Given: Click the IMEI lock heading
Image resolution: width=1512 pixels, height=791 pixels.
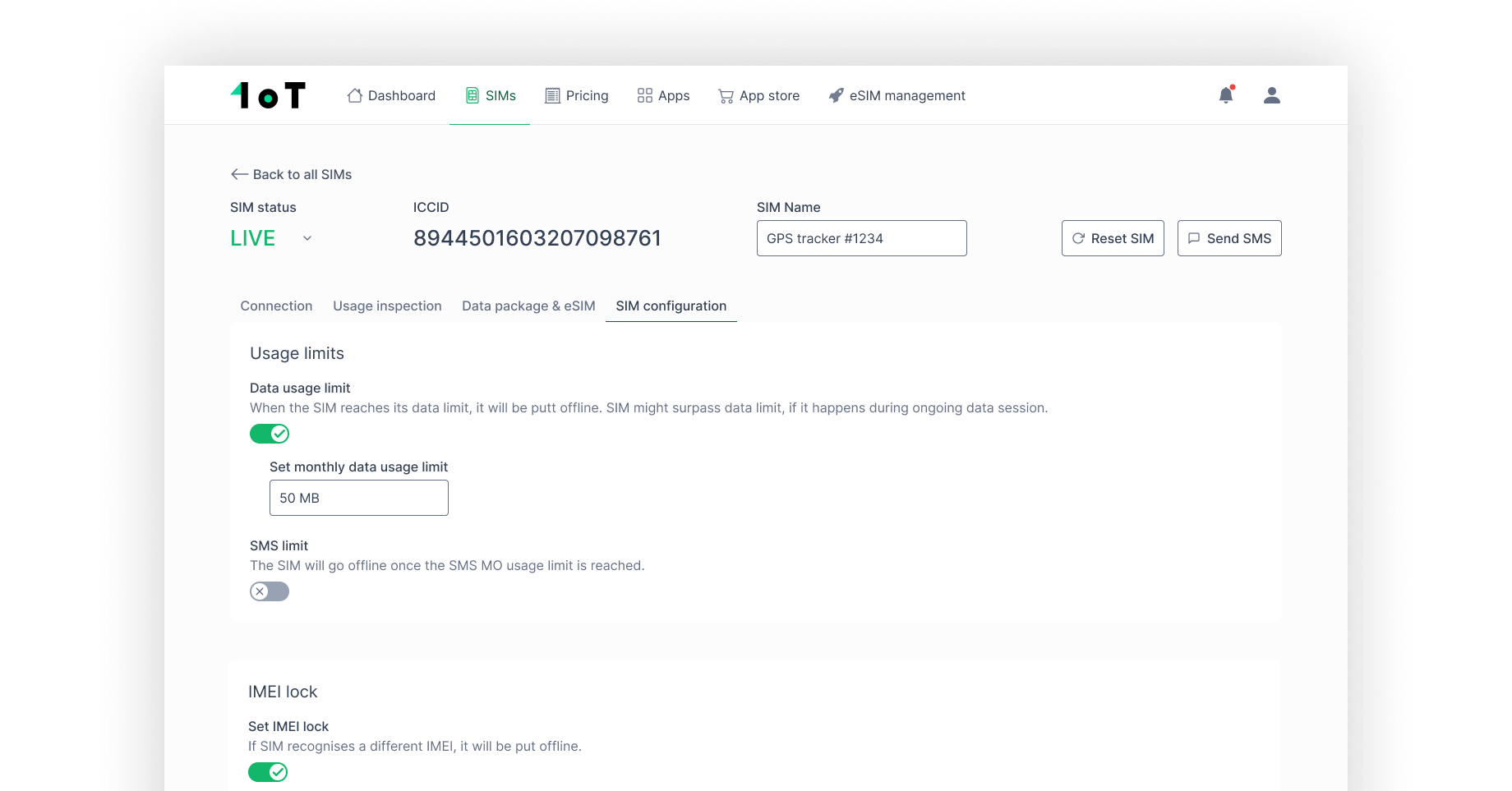Looking at the screenshot, I should [283, 692].
